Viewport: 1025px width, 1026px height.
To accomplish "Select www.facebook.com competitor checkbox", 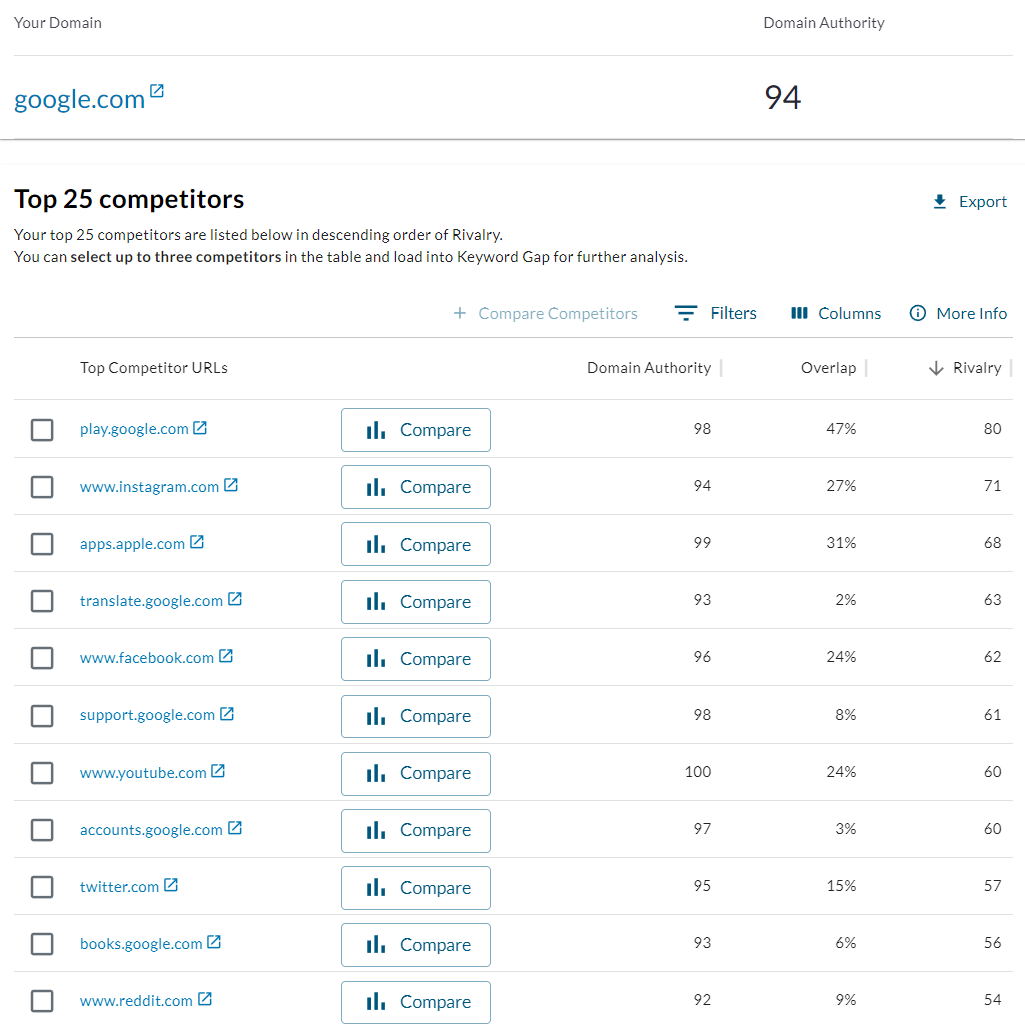I will [x=42, y=658].
